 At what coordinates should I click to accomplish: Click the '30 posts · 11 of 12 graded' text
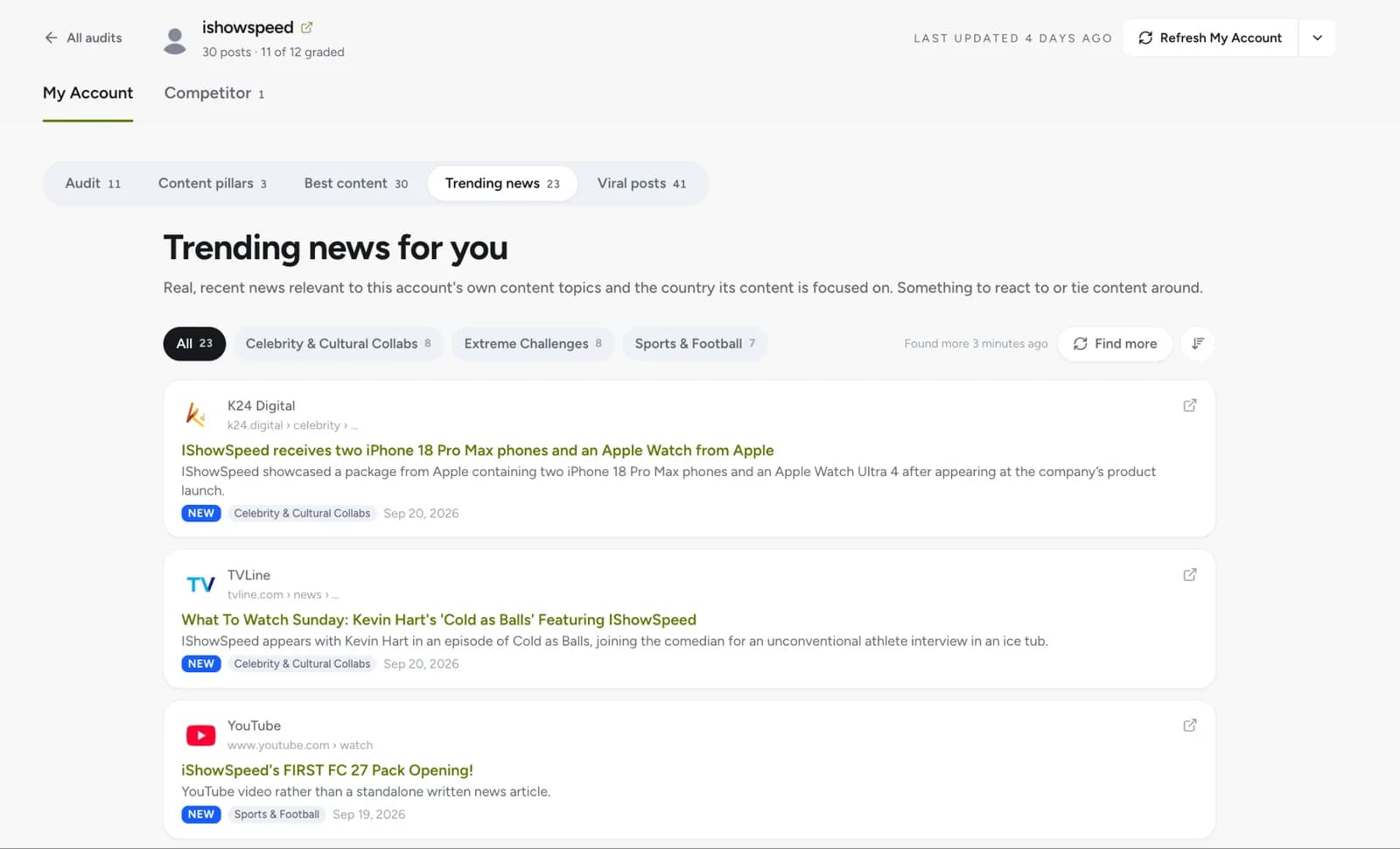tap(273, 52)
